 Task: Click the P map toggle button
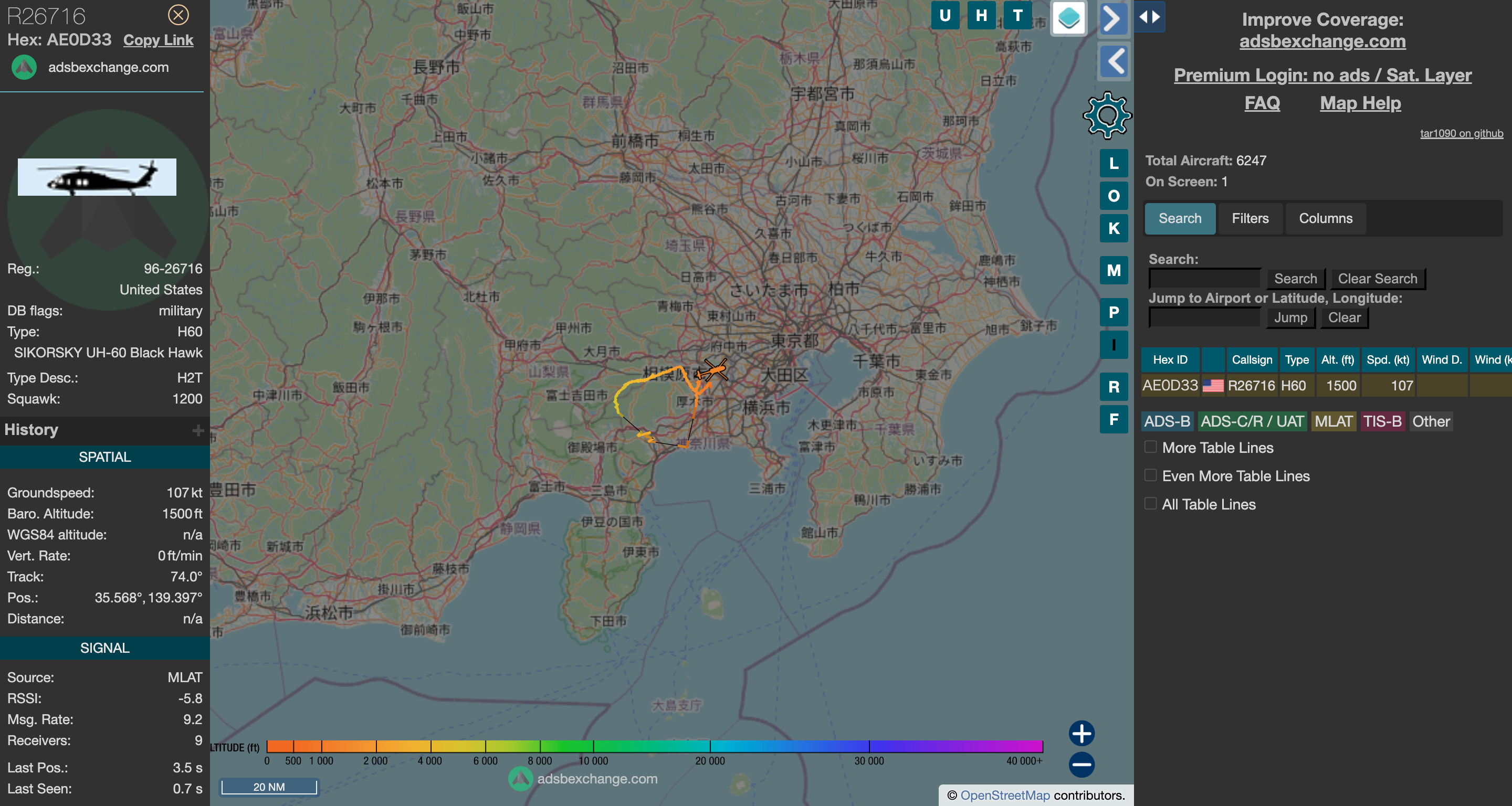(x=1114, y=312)
